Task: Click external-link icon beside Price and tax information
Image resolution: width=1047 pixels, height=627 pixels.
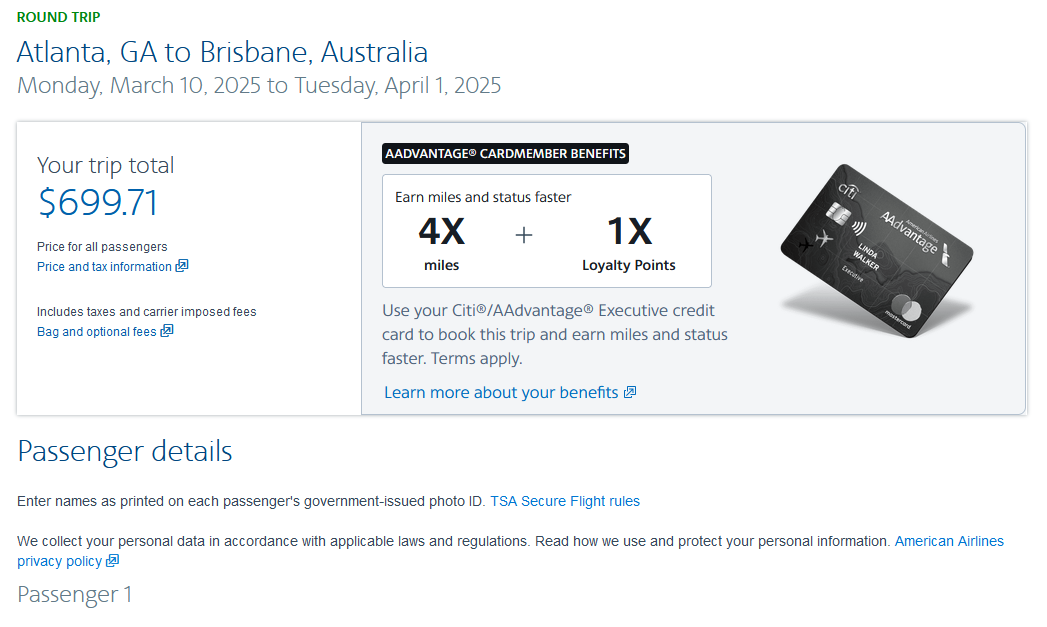Action: point(182,266)
